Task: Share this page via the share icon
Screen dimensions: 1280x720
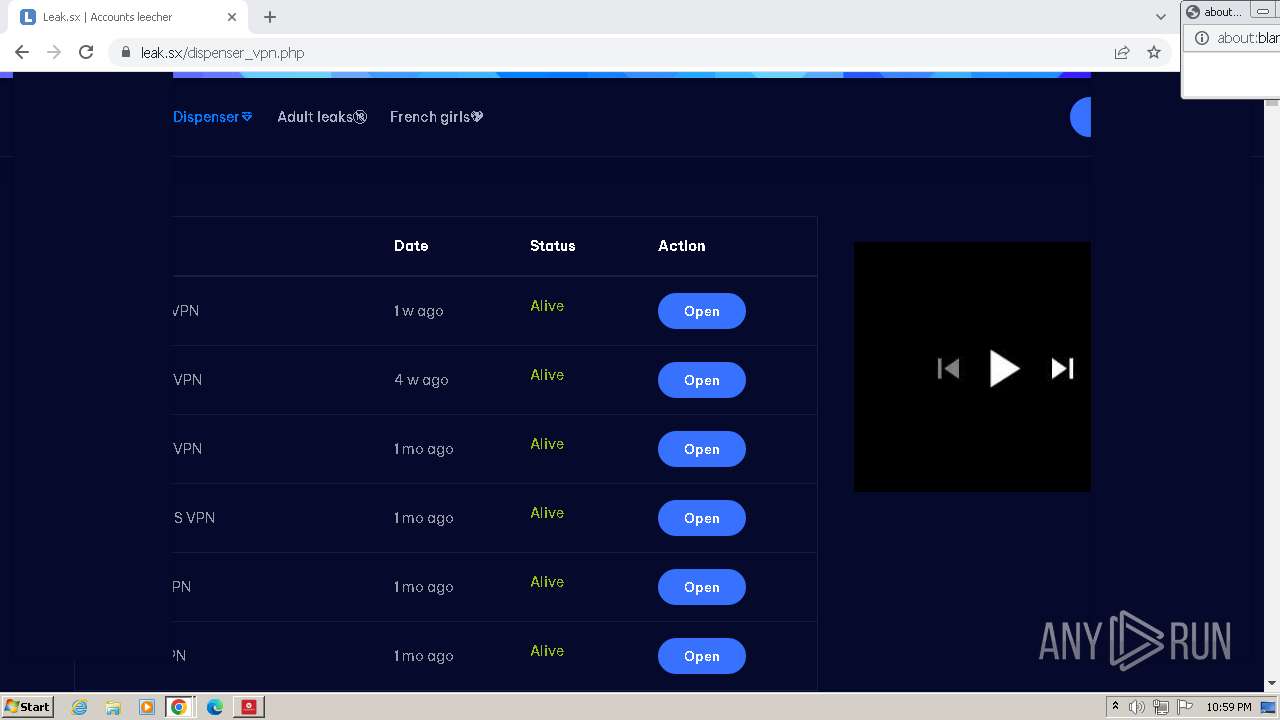Action: (x=1122, y=52)
